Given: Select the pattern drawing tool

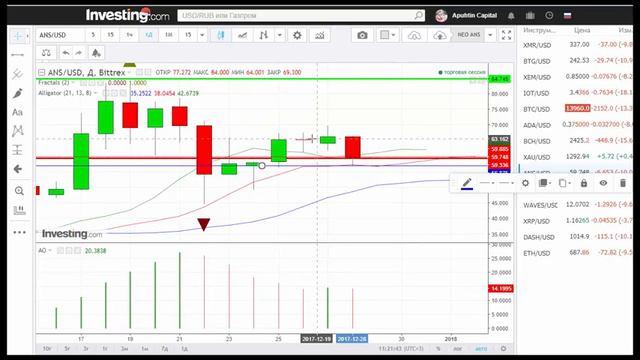Looking at the screenshot, I should click(x=18, y=131).
